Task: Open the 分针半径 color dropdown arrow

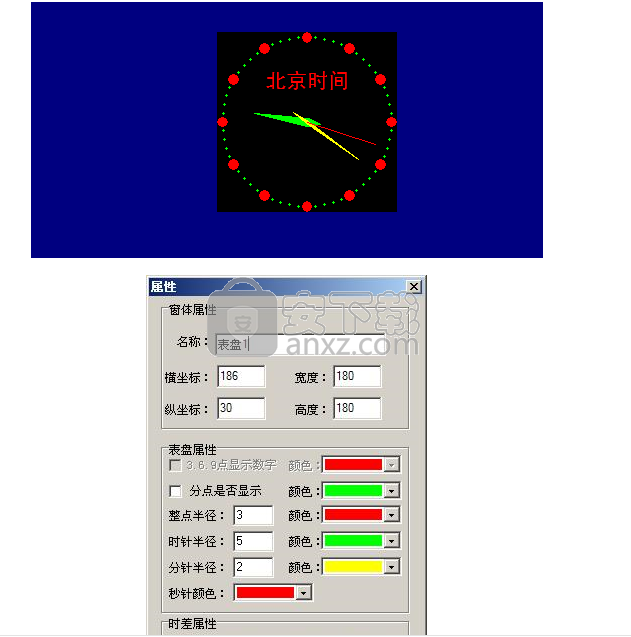Action: [x=391, y=567]
